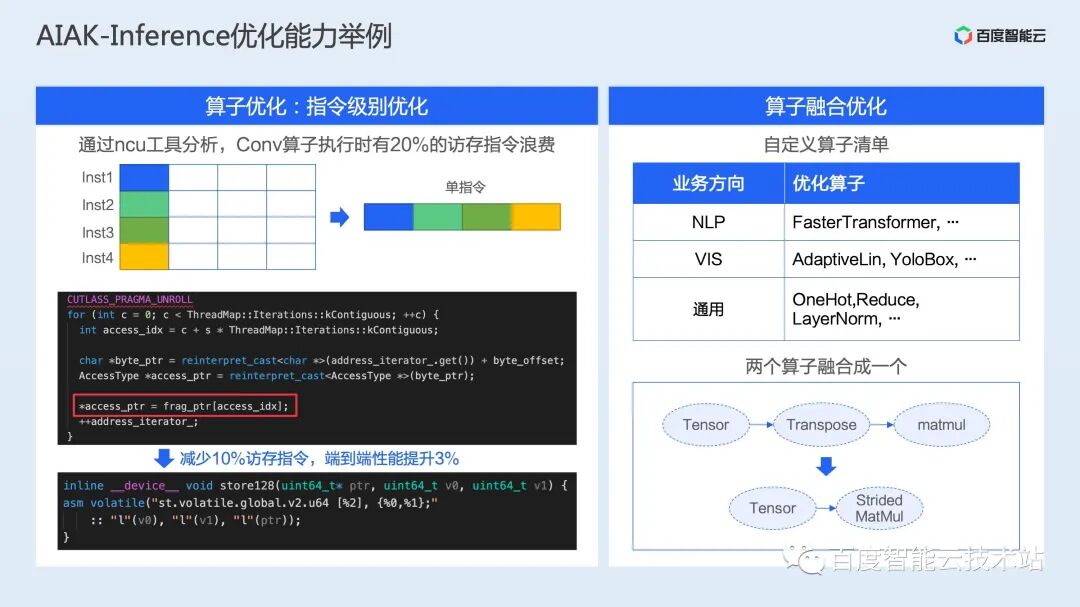
Task: Toggle the Inst1 row blue cell
Action: 143,177
